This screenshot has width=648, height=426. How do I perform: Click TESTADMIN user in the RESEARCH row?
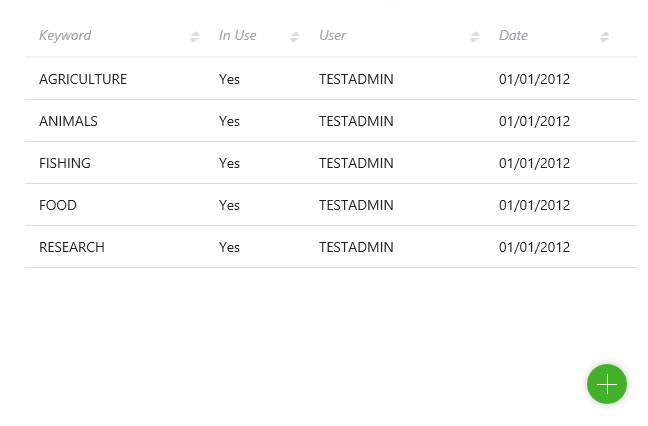tap(356, 247)
